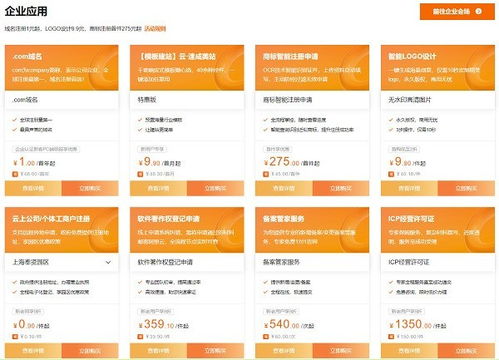The image size is (499, 360).
Task: Click the orange enterprise venue button at top
Action: coord(457,12)
